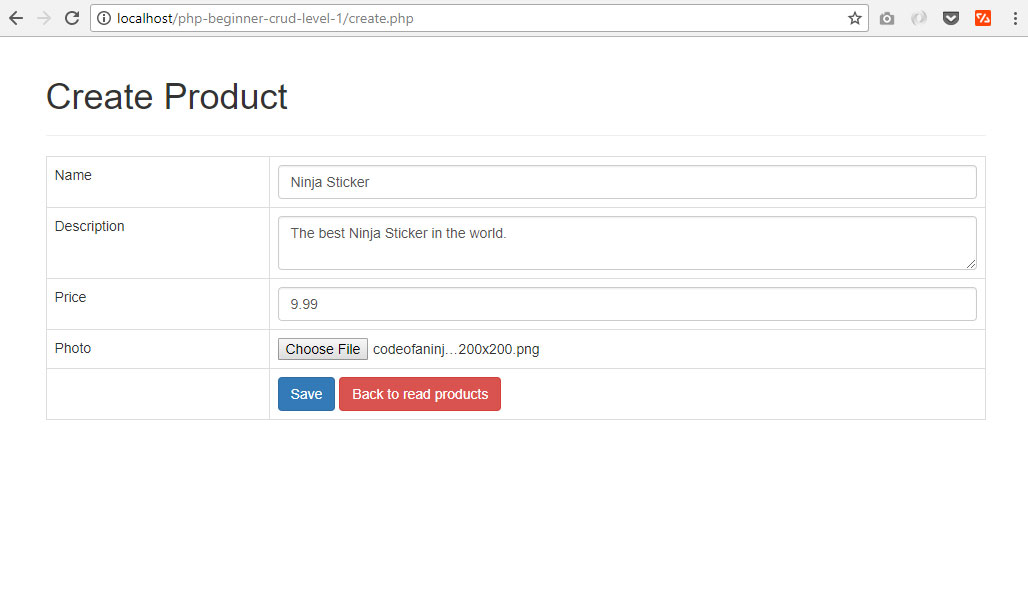The height and width of the screenshot is (597, 1028).
Task: Click the back navigation arrow
Action: point(15,17)
